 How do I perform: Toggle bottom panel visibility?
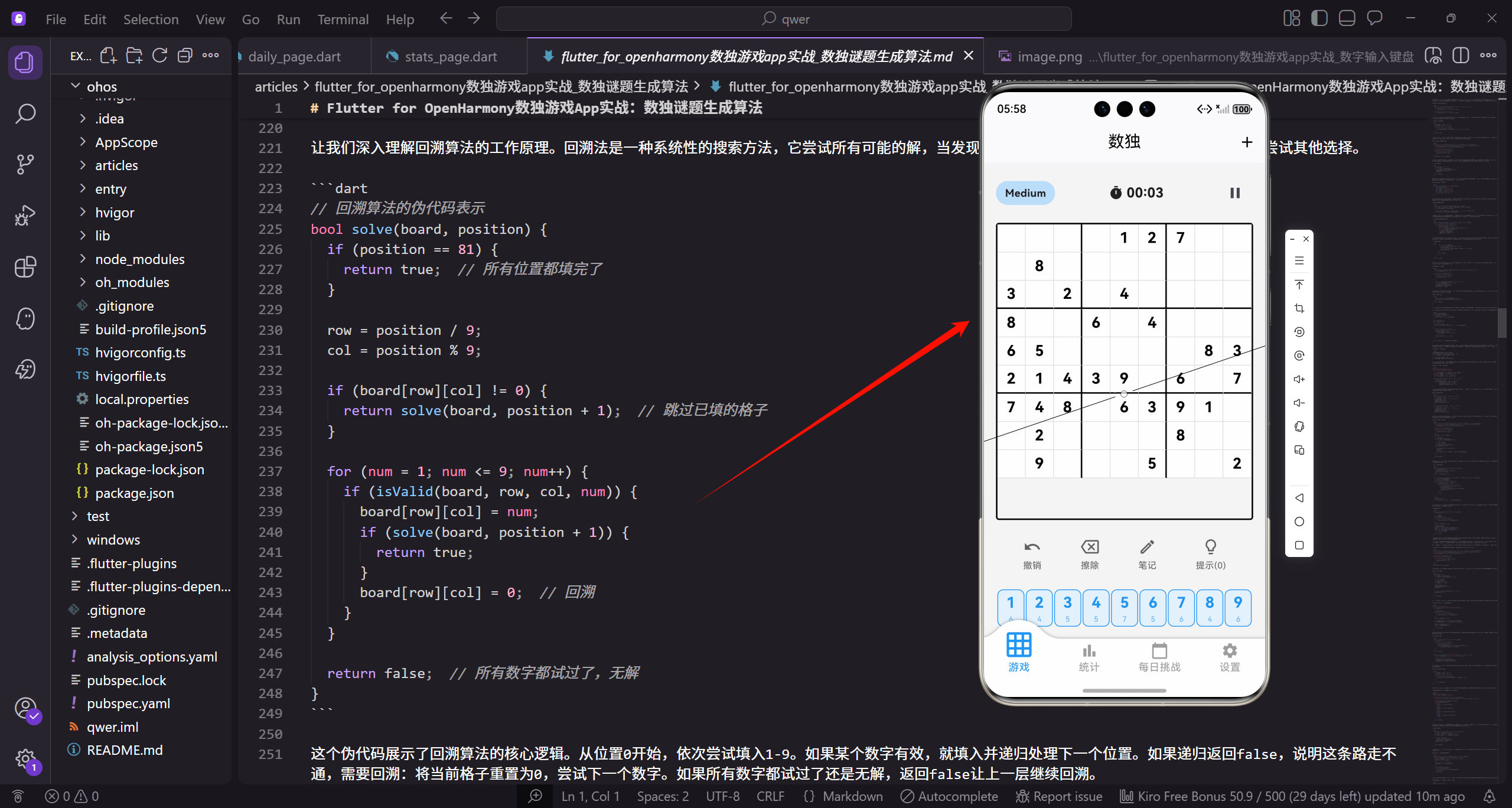tap(1347, 19)
